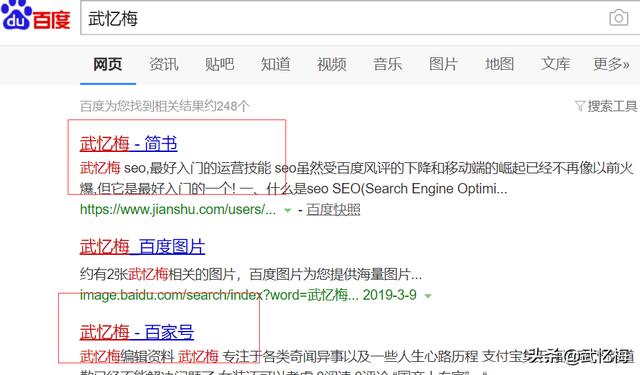This screenshot has width=640, height=375.
Task: Open result 武忆梅 - 简书
Action: point(129,144)
